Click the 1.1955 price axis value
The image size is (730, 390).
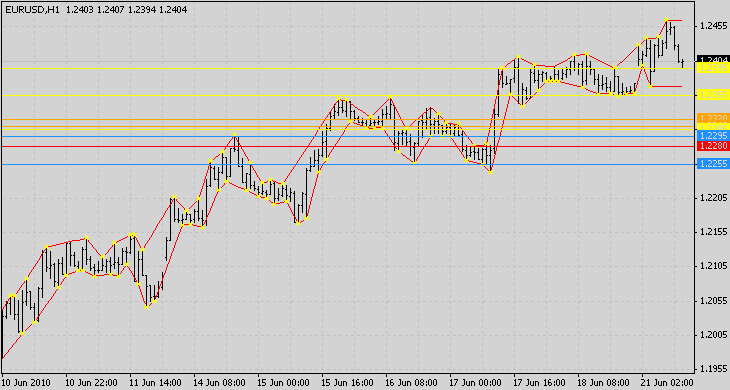[714, 369]
